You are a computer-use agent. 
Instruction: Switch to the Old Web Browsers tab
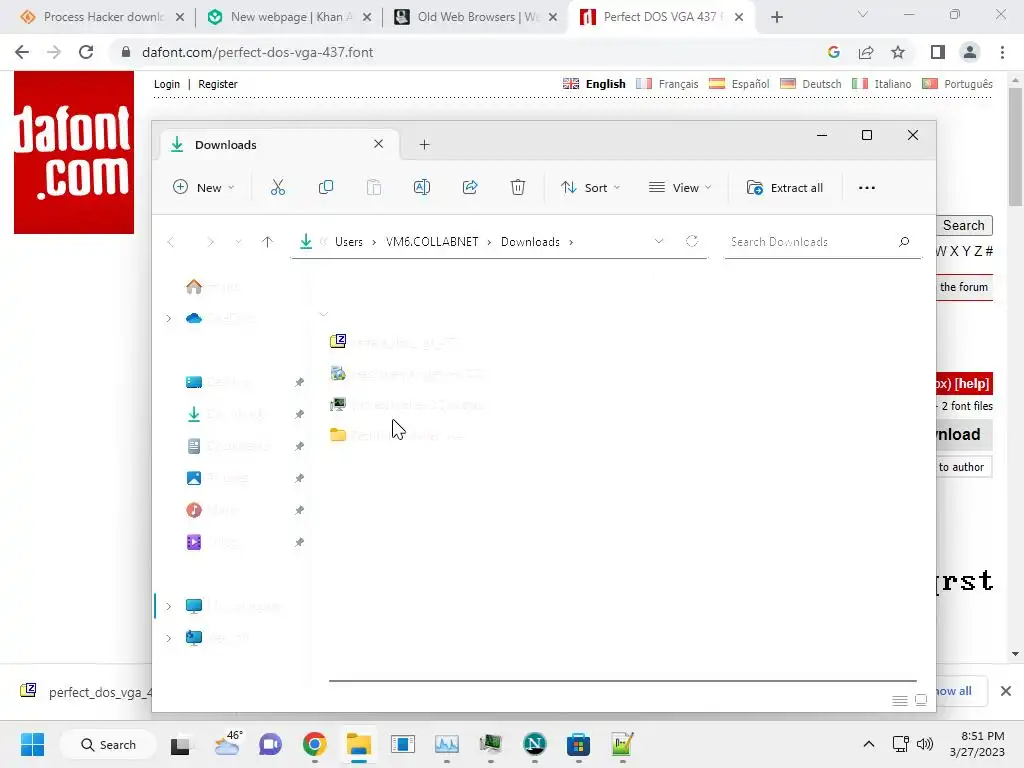pyautogui.click(x=477, y=17)
